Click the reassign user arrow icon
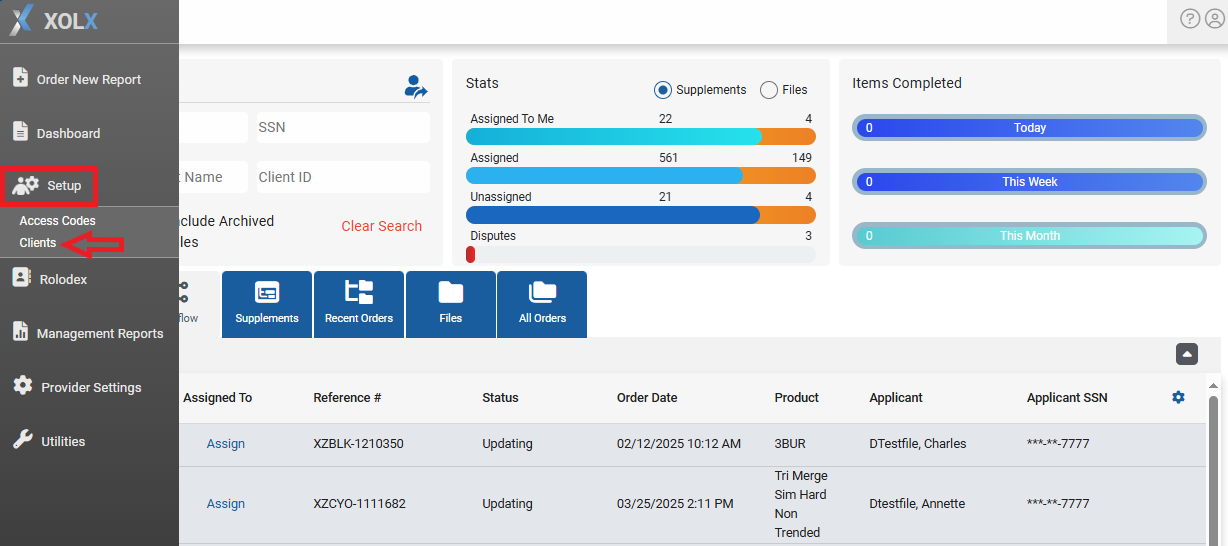Screen dimensions: 1228x546 click(415, 87)
